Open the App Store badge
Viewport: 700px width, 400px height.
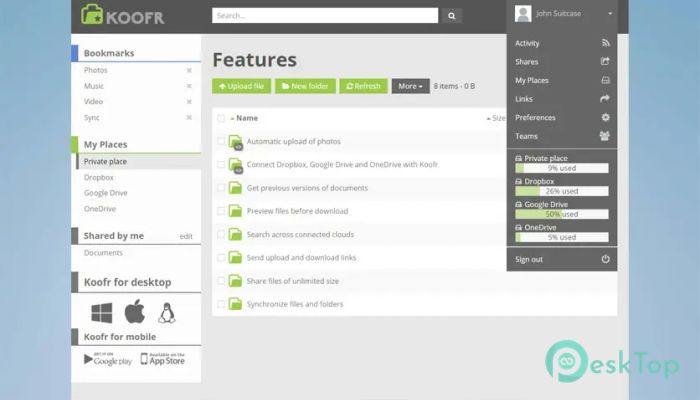click(x=162, y=359)
